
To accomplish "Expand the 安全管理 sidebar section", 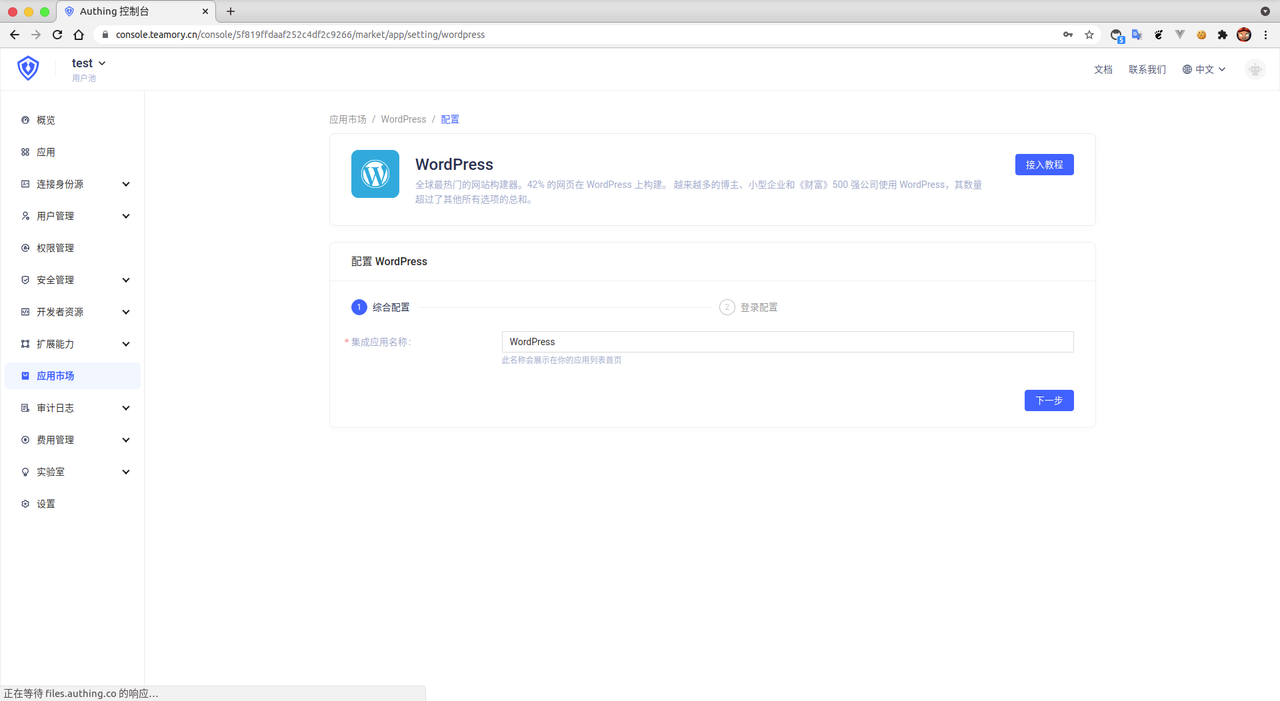I will (x=72, y=280).
